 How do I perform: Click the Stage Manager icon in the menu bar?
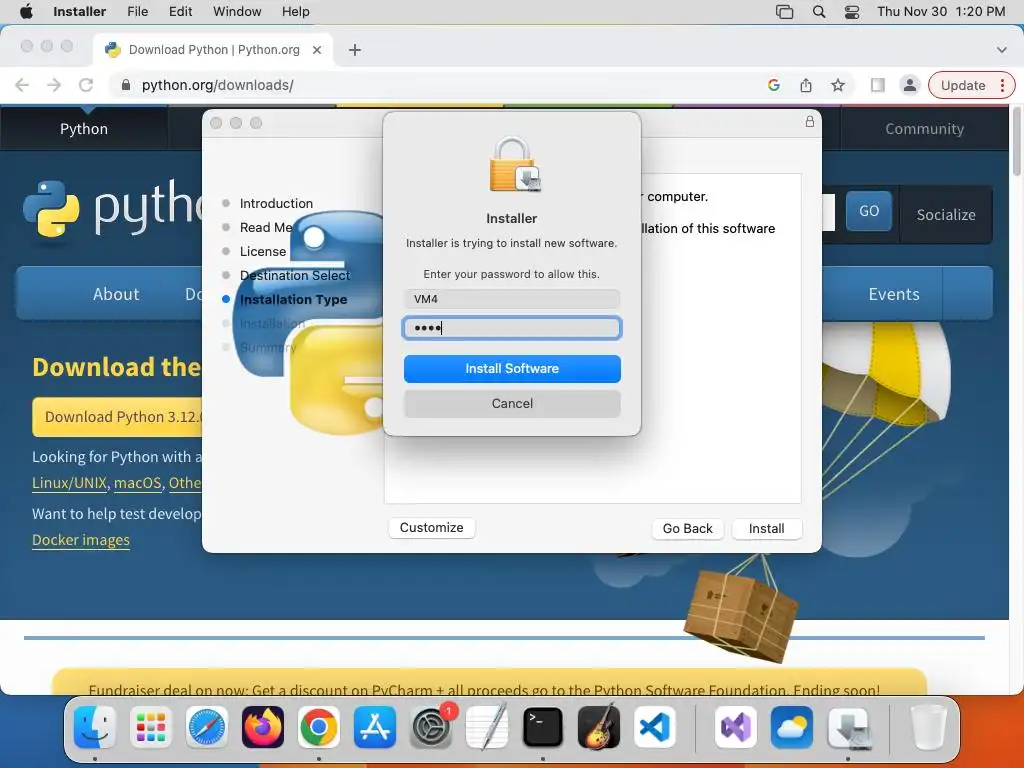(784, 12)
